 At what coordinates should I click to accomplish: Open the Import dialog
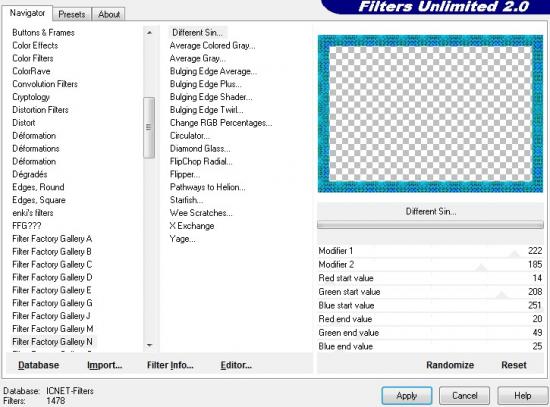(x=105, y=365)
